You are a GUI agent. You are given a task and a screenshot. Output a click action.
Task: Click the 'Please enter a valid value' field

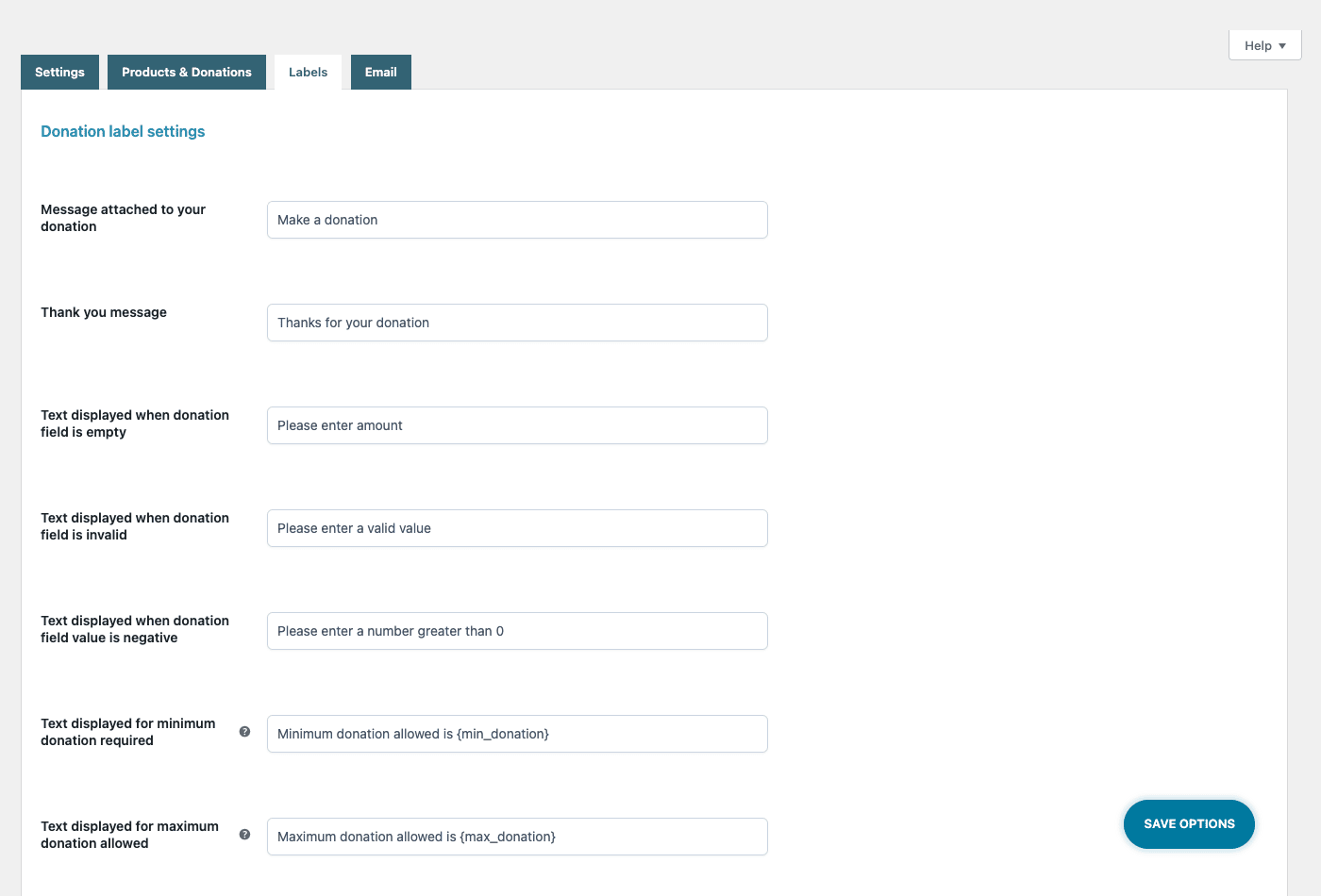tap(517, 528)
